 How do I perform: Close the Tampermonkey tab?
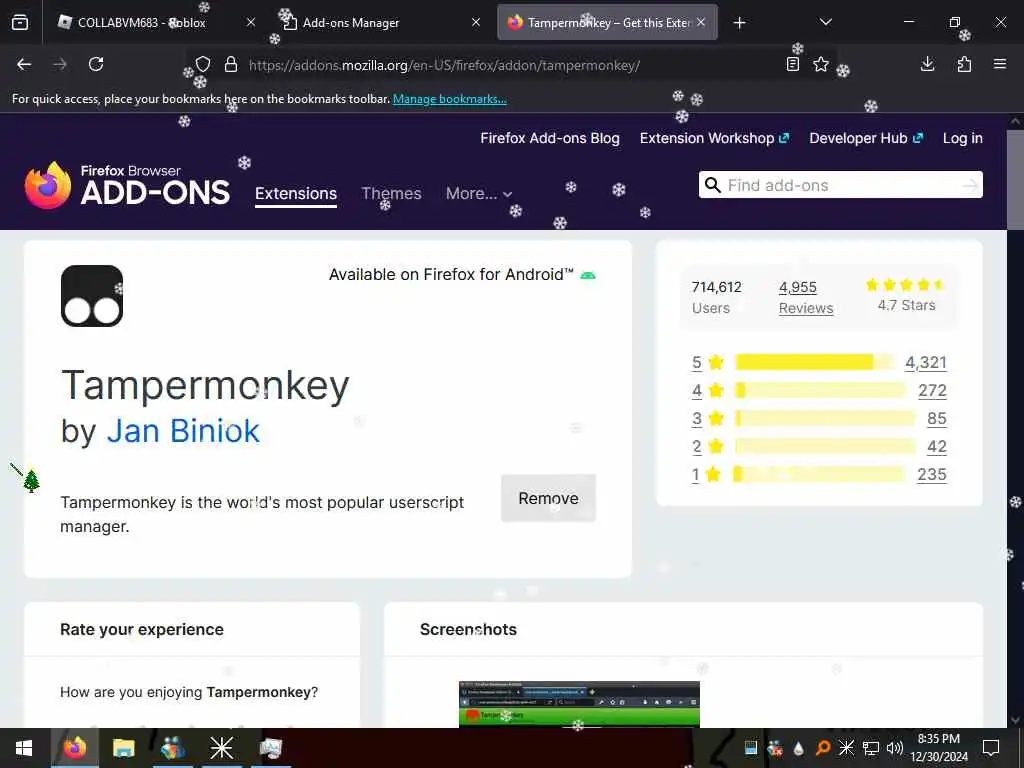pyautogui.click(x=701, y=22)
